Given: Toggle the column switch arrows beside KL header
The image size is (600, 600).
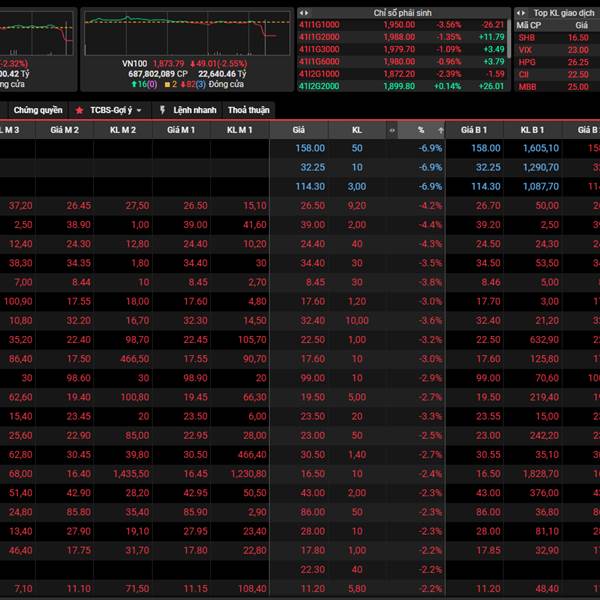Looking at the screenshot, I should [391, 130].
